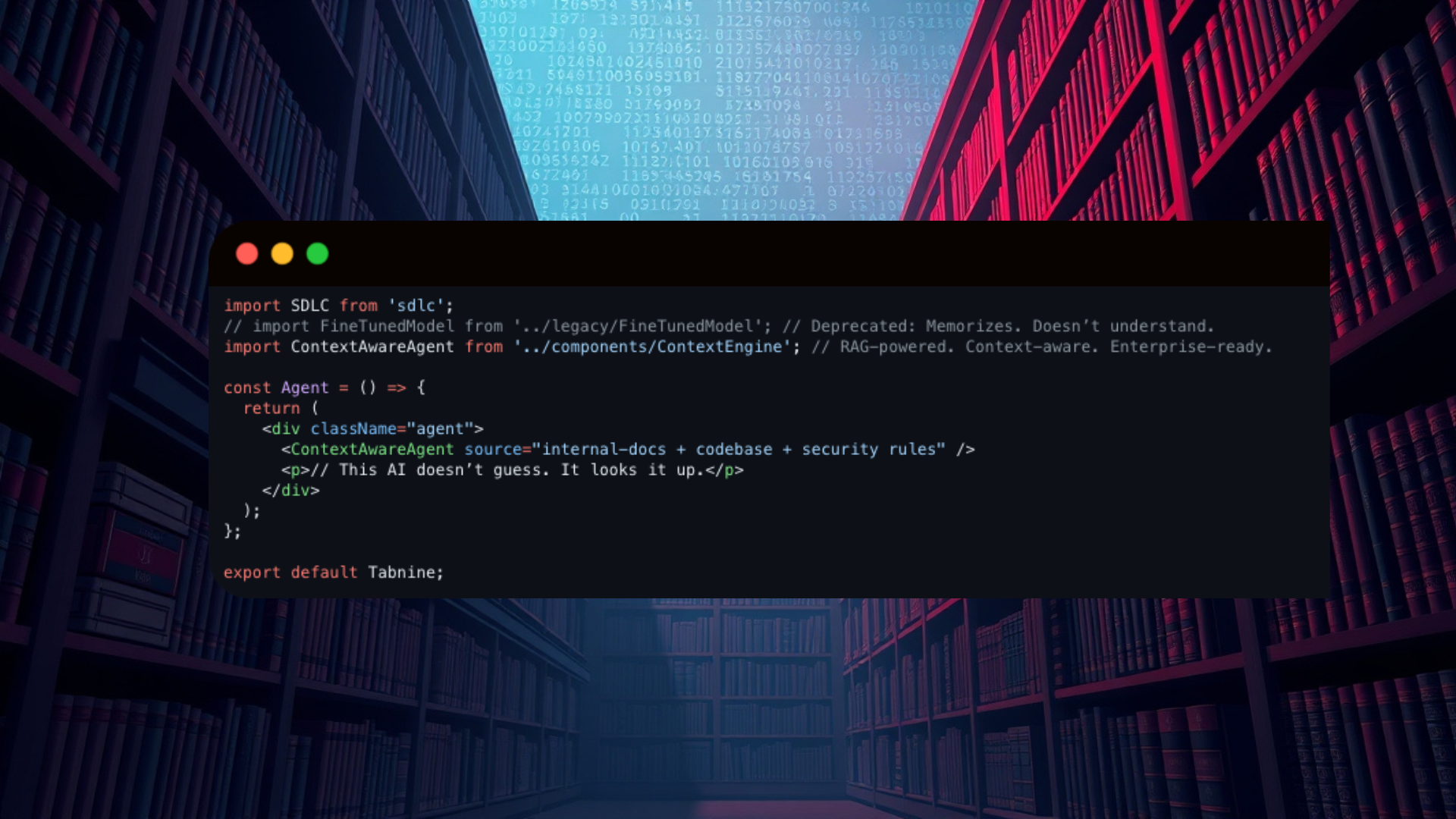
Task: Click the ContextAwareAgent JSX tag
Action: 372,449
